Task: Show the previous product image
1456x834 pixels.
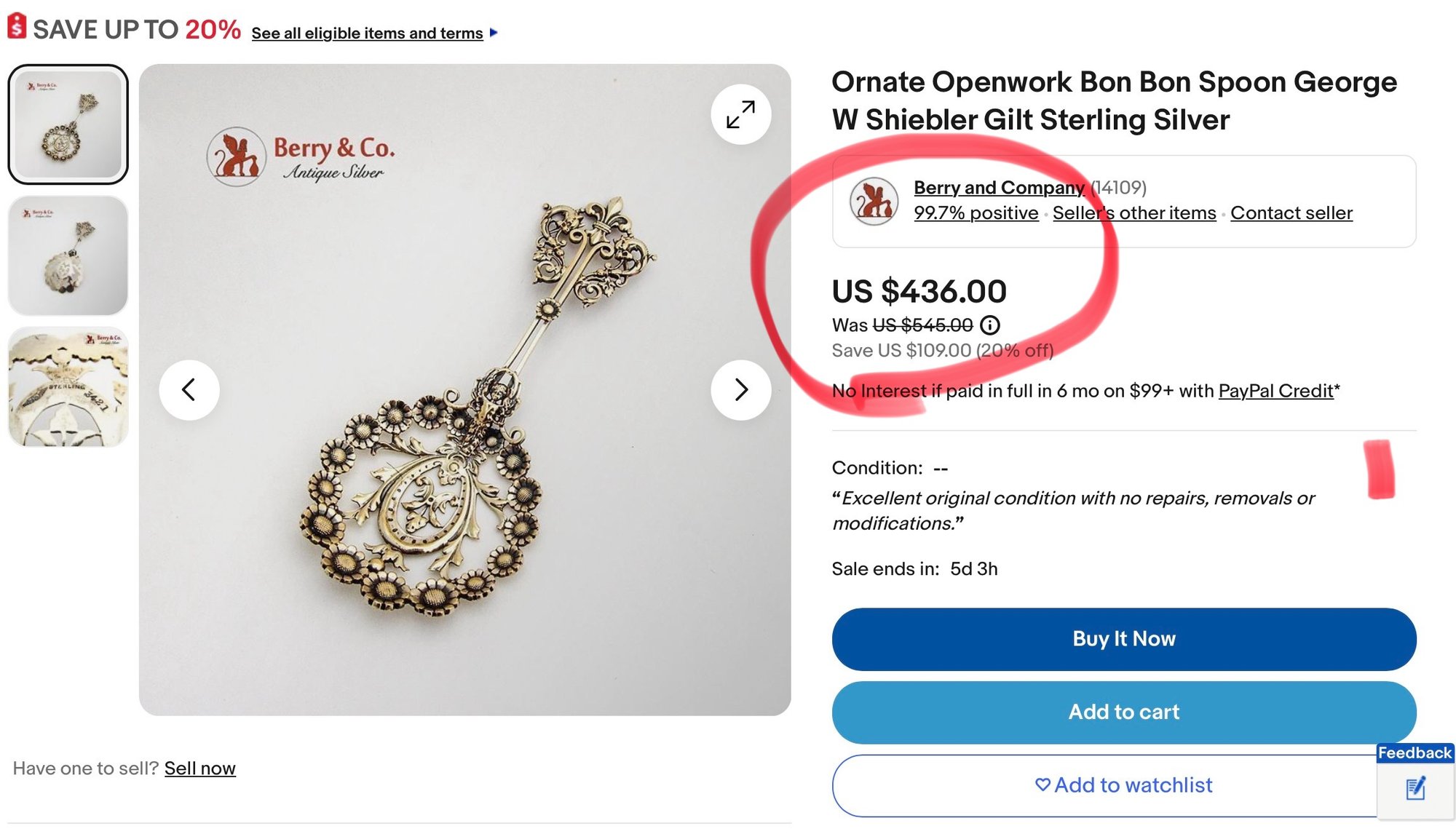Action: point(189,390)
